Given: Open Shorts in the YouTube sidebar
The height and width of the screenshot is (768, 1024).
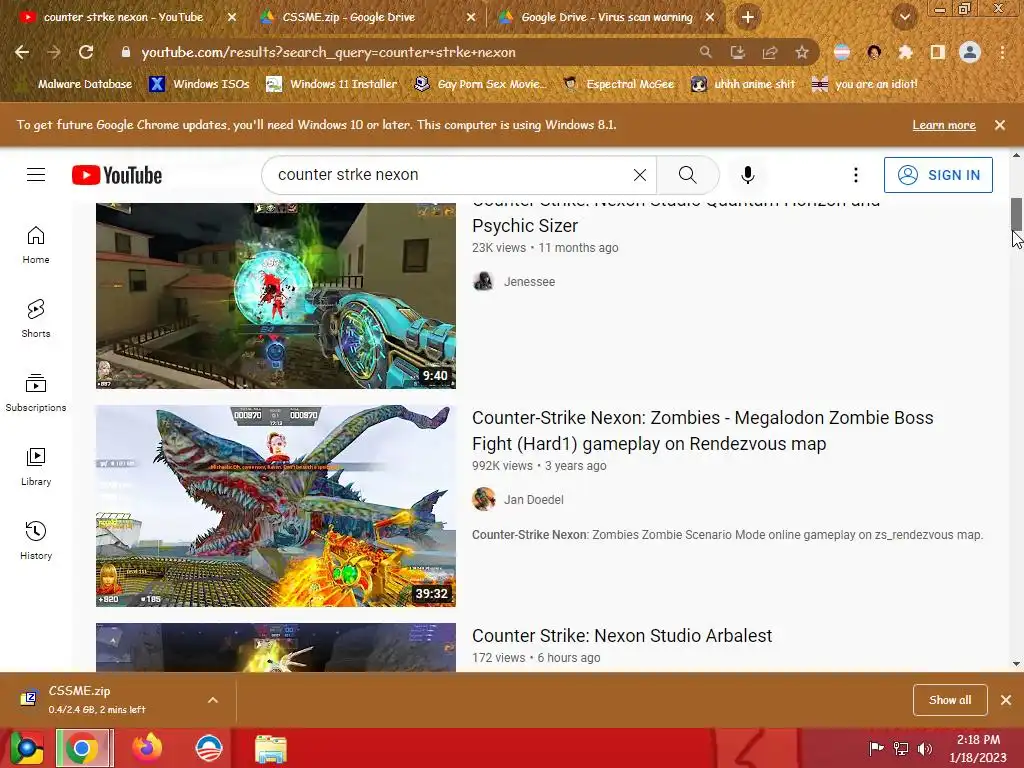Looking at the screenshot, I should tap(36, 319).
